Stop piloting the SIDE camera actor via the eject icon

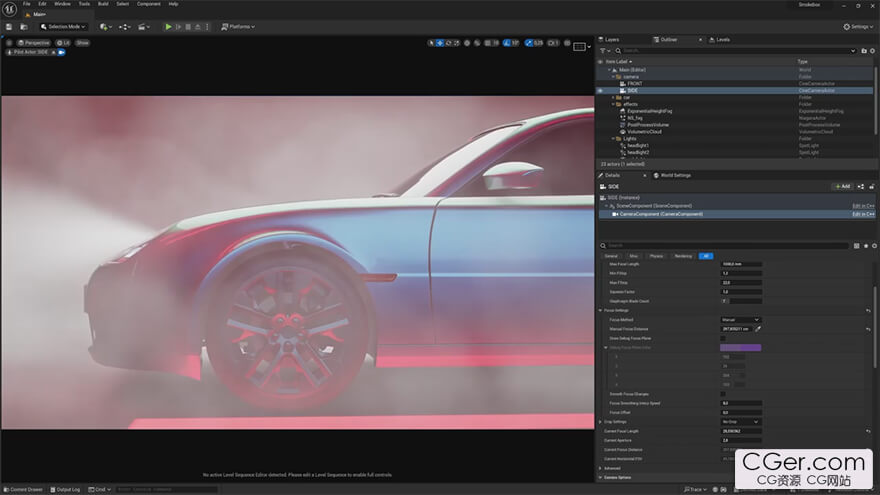pos(54,52)
